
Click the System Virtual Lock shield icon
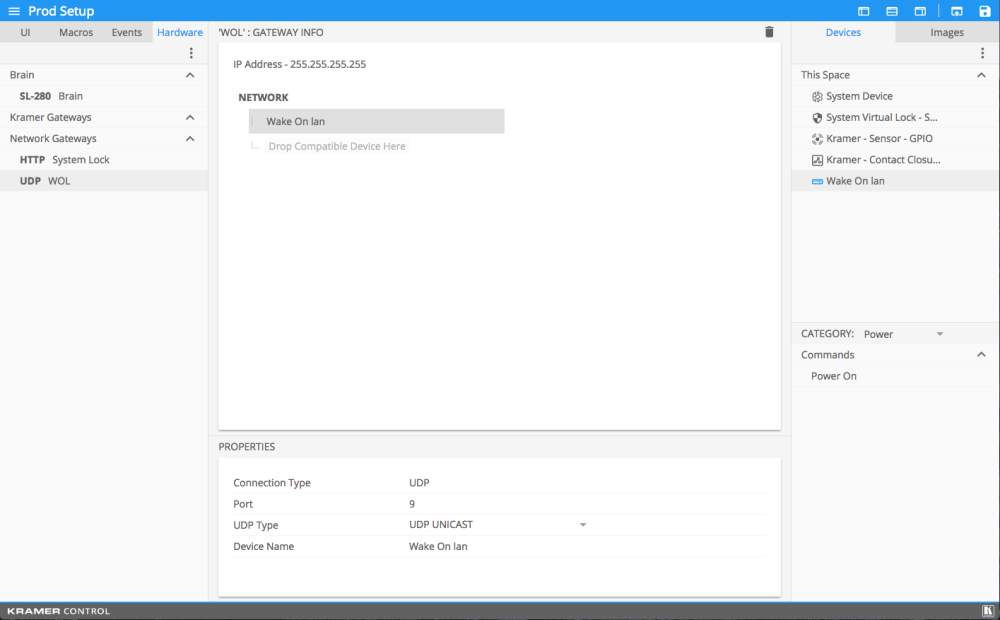pos(817,117)
